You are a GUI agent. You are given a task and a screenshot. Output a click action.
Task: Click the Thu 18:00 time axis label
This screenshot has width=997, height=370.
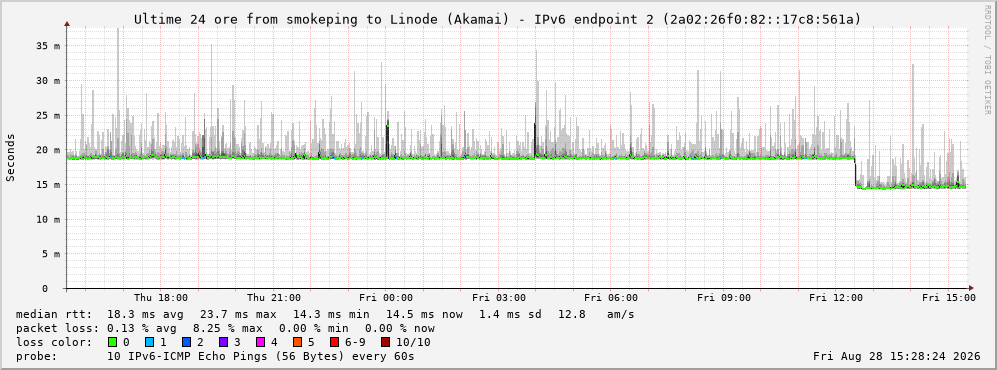click(161, 298)
